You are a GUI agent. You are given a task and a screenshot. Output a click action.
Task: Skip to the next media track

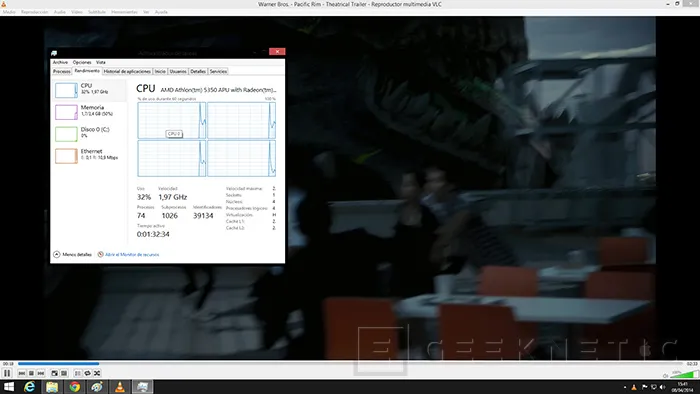pos(41,373)
